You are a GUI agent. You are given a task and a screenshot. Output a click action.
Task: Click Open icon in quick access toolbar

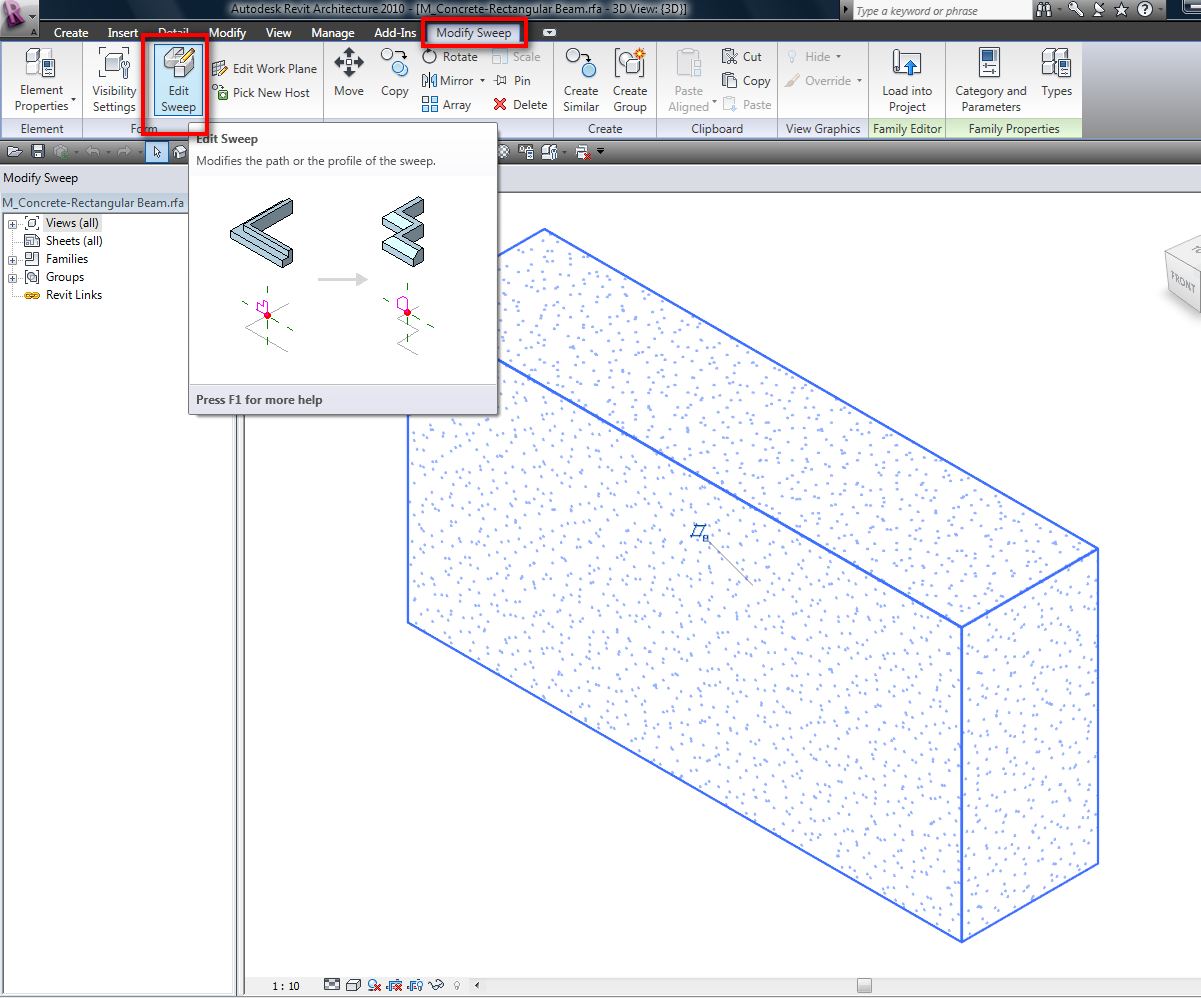coord(14,152)
